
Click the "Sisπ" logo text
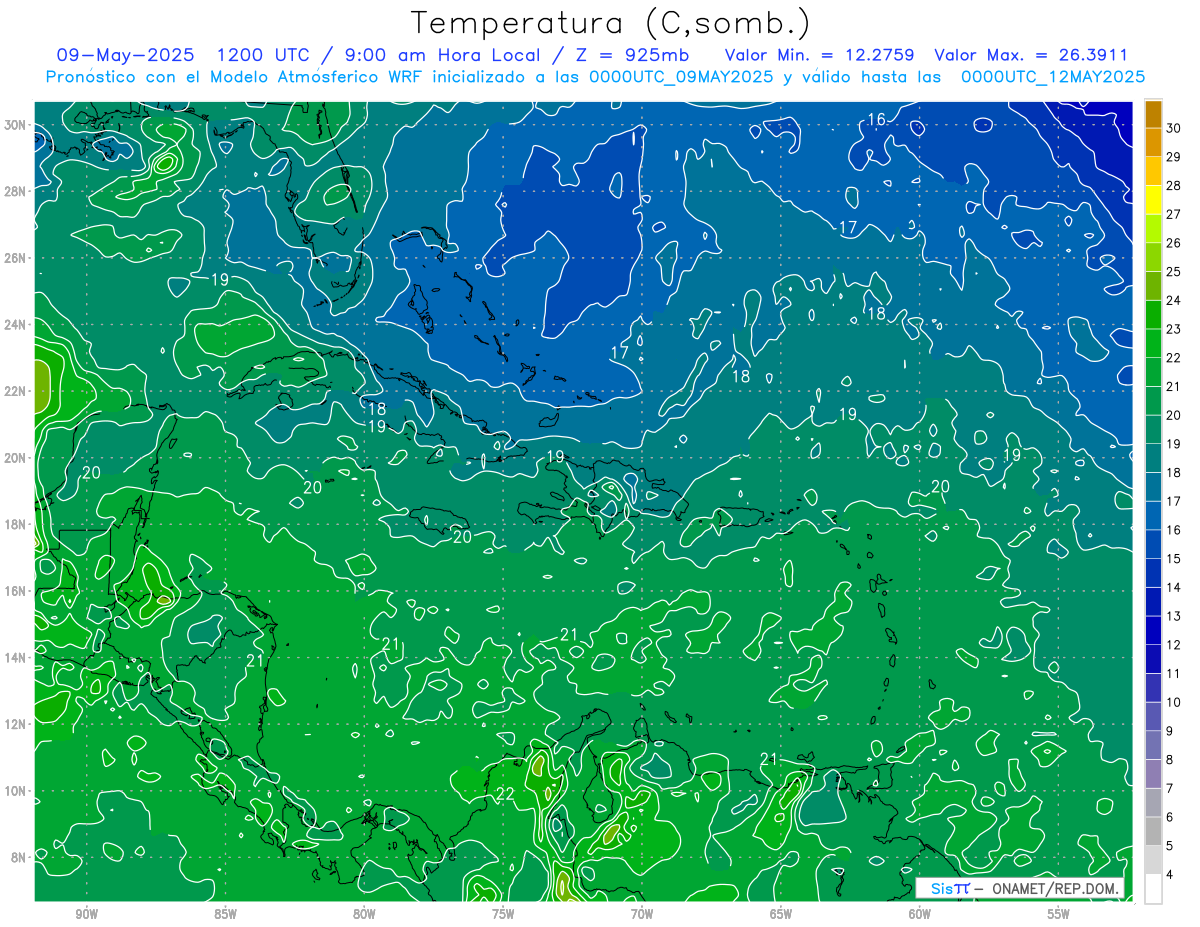[950, 888]
